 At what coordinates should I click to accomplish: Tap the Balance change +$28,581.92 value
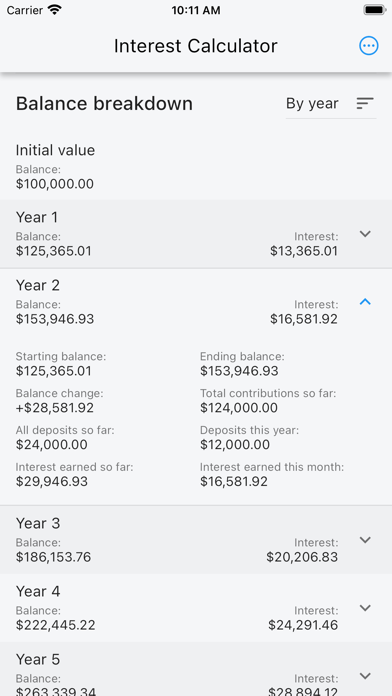point(55,408)
